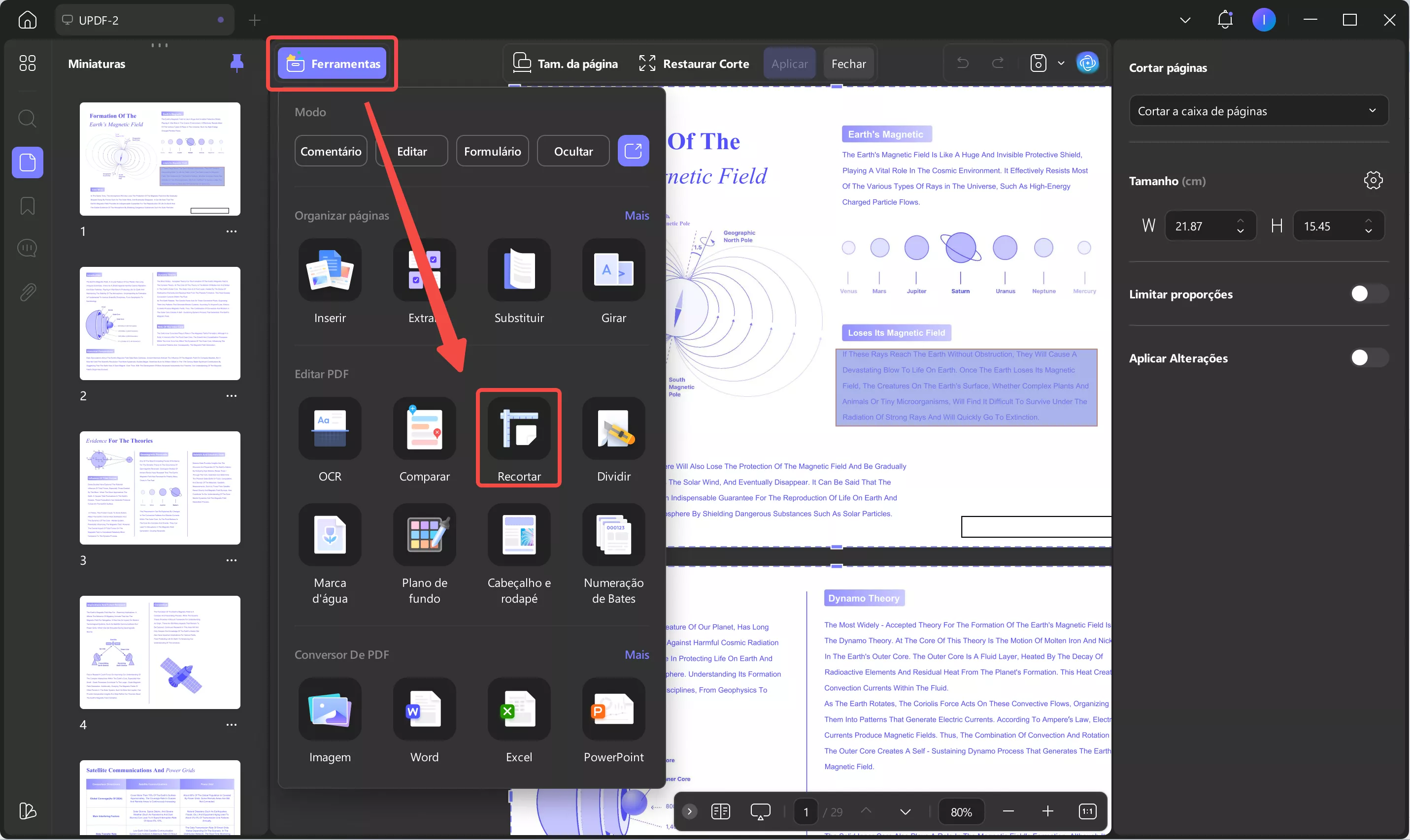
Task: Open options menu for page 2 thumbnail
Action: pyautogui.click(x=231, y=396)
